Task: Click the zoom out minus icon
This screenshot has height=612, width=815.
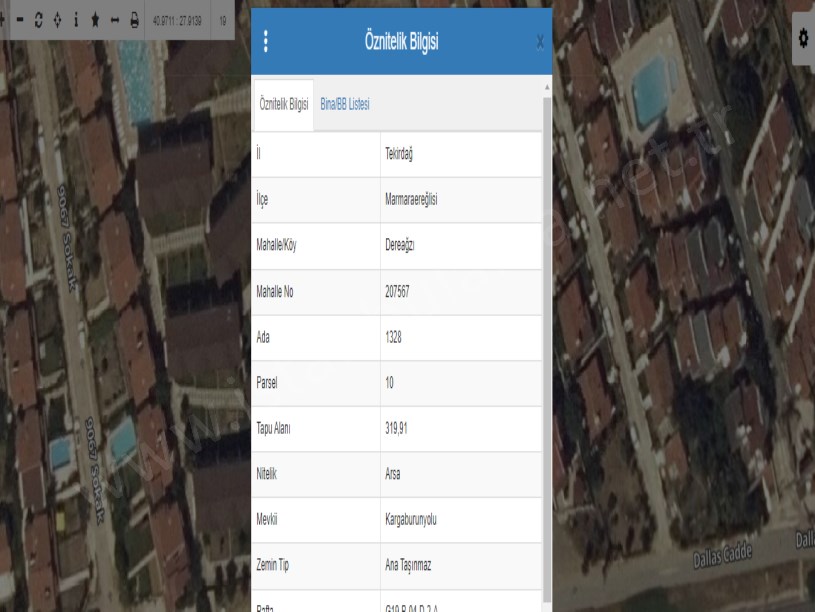Action: coord(19,20)
